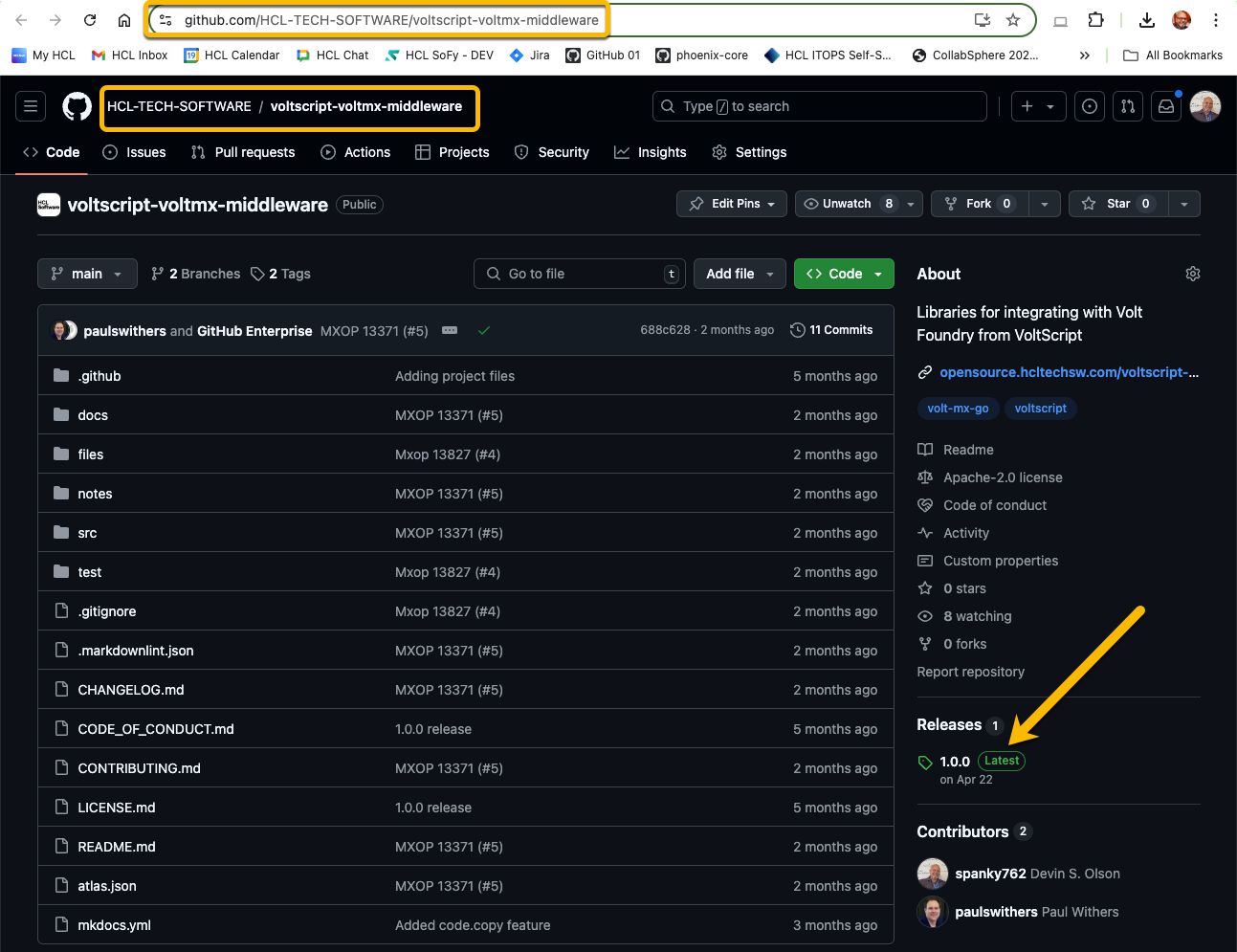This screenshot has height=952, width=1237.
Task: Open Code of conduct link
Action: [995, 505]
